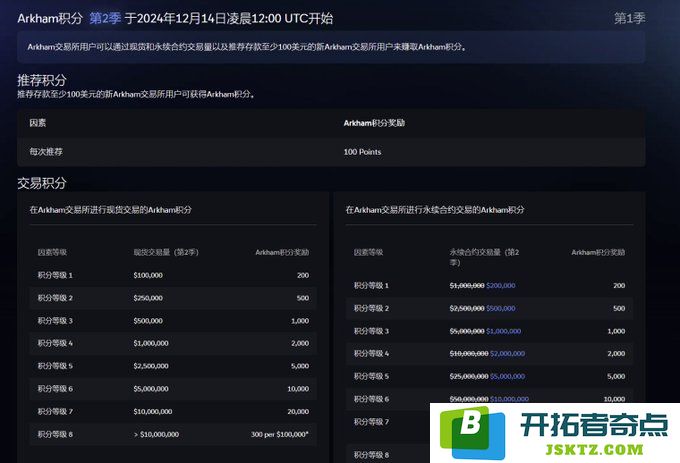Click the blue '$200,000' perpetual volume
This screenshot has width=680, height=463.
click(x=501, y=286)
